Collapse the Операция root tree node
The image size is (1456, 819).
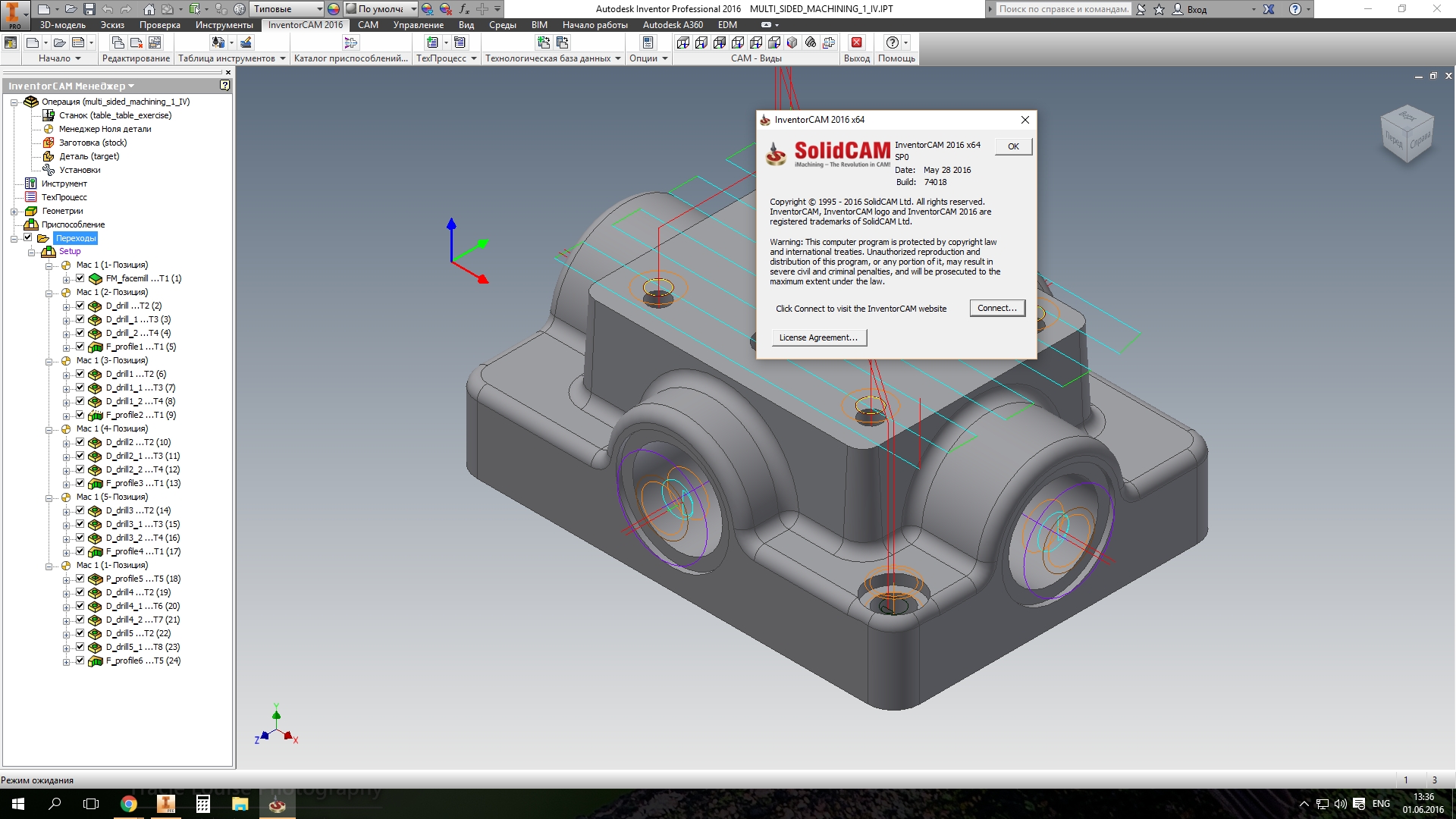14,102
